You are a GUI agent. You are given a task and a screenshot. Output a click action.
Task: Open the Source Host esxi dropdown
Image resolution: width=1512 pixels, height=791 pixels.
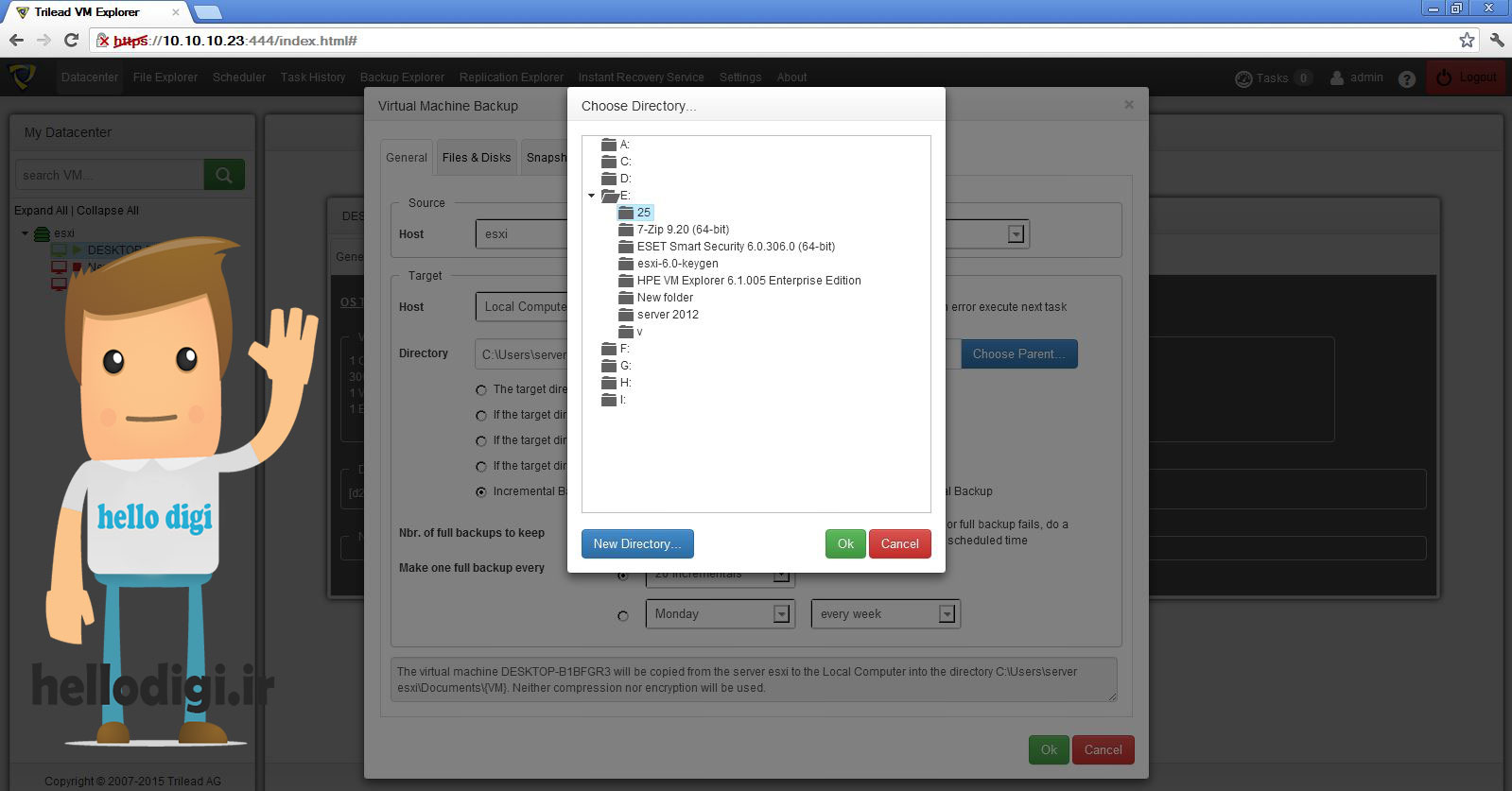521,234
